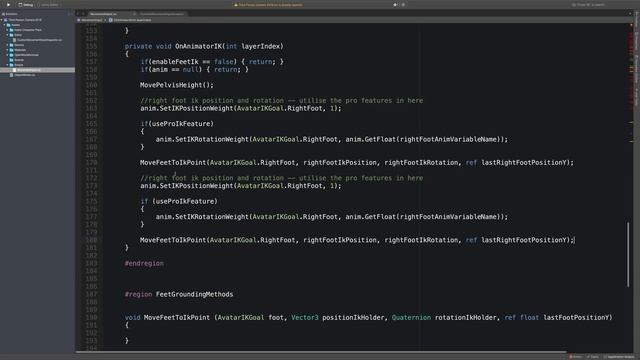Collapse the Assets folder arrow
This screenshot has width=640, height=360.
4,25
